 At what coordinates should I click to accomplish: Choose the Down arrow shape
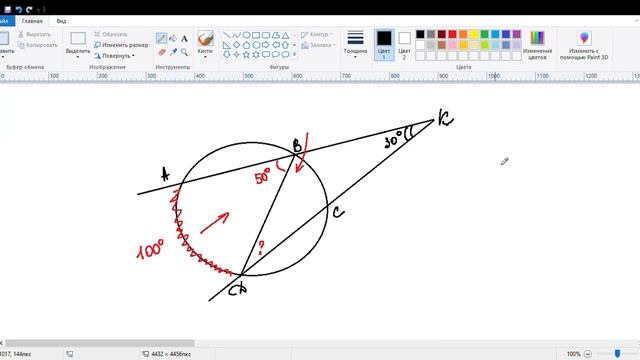click(227, 54)
